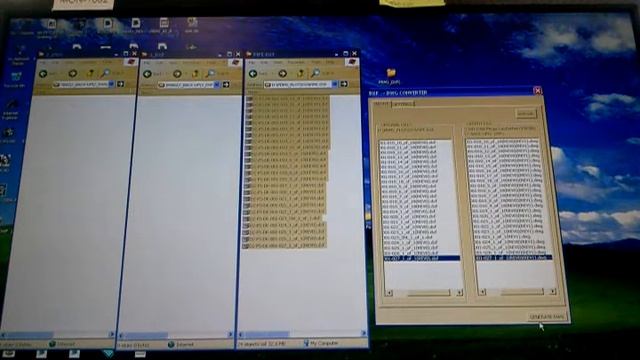This screenshot has width=640, height=360.
Task: Click Back arrow in leftmost Explorer window
Action: tap(43, 73)
